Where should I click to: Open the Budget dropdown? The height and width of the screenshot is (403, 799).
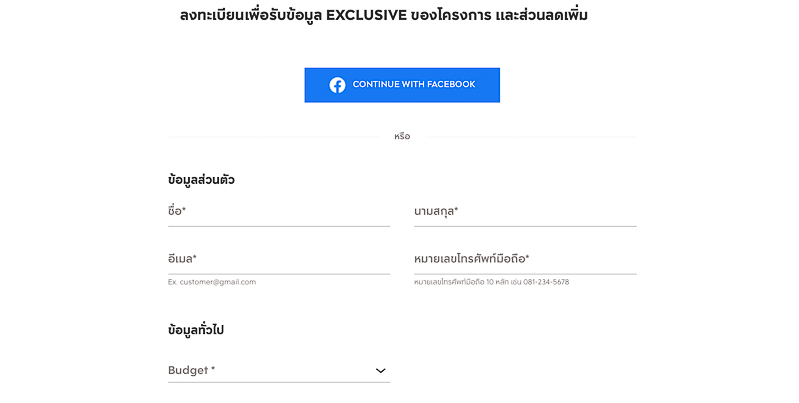pyautogui.click(x=279, y=370)
